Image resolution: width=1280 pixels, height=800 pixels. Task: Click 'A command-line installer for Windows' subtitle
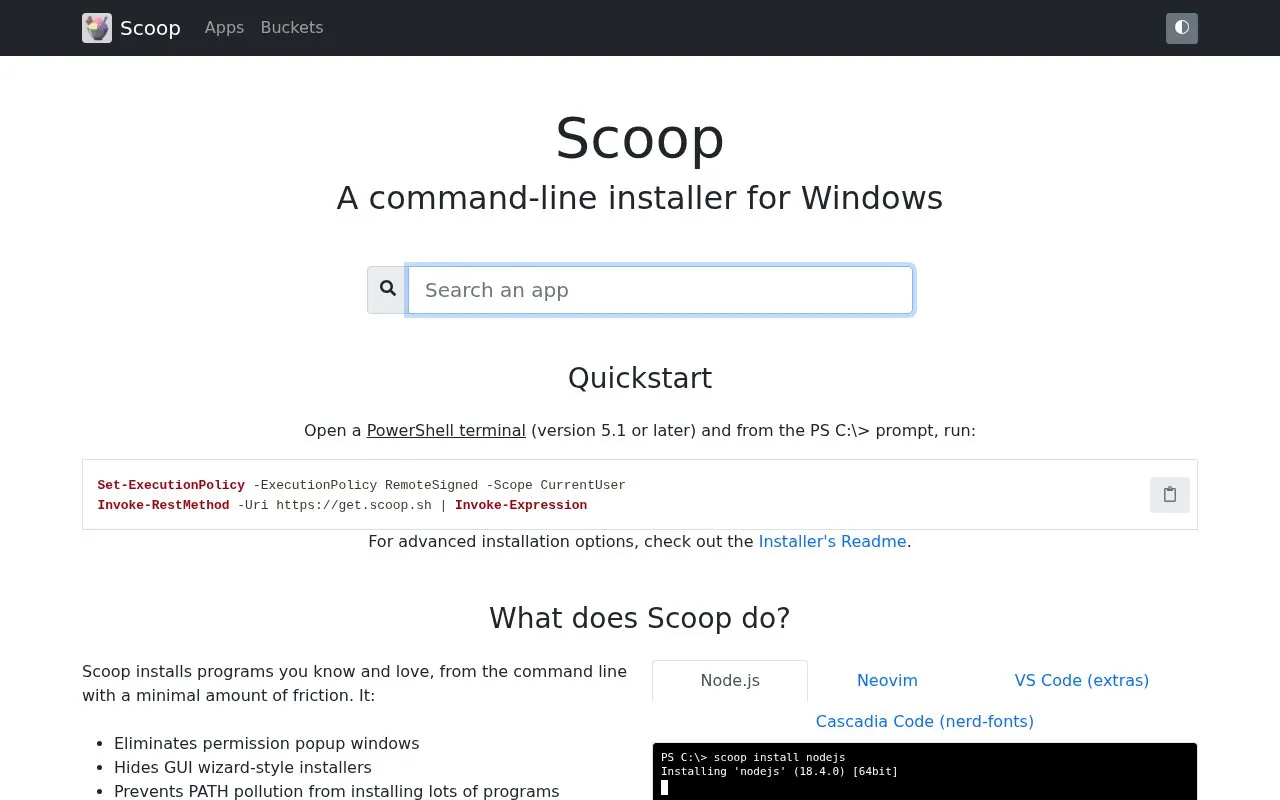click(640, 198)
